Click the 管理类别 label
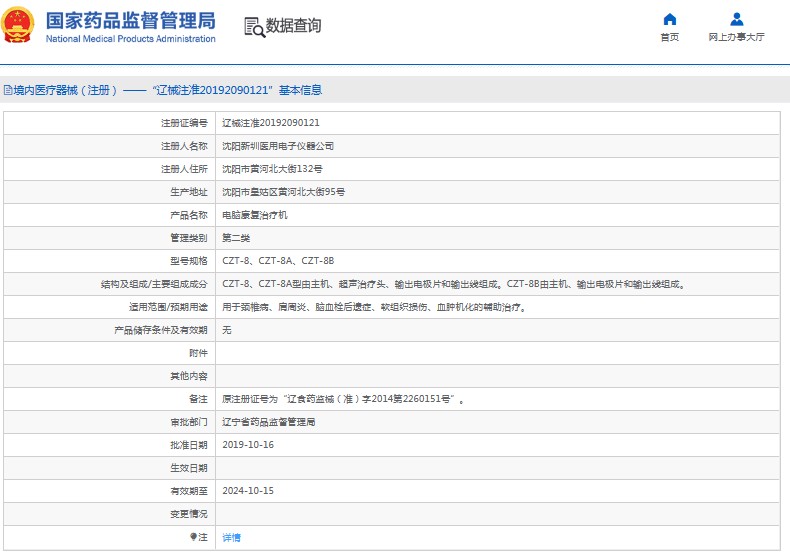 [x=189, y=238]
